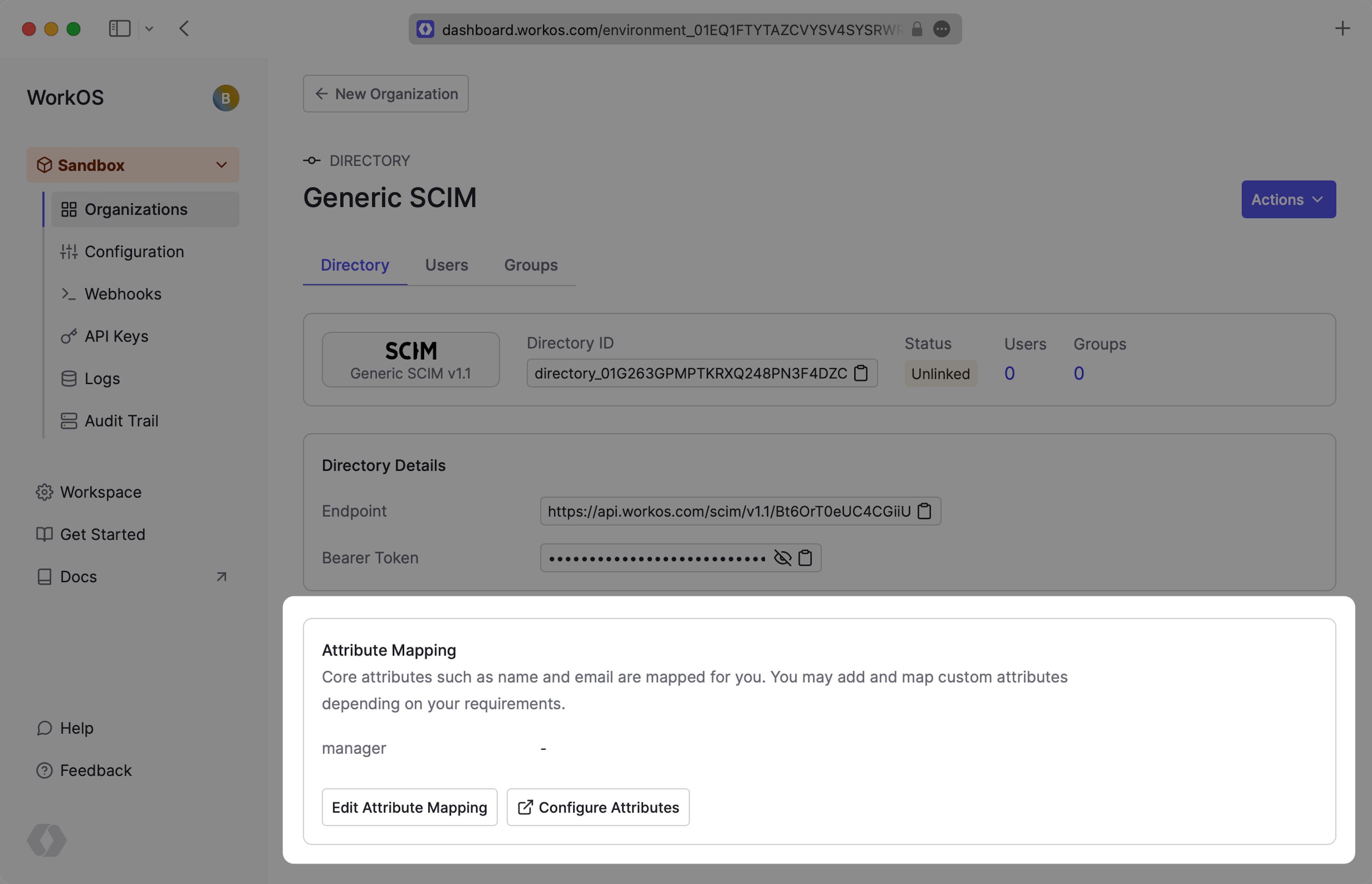Screen dimensions: 1372x884
Task: Copy the Directory ID to clipboard
Action: click(860, 373)
